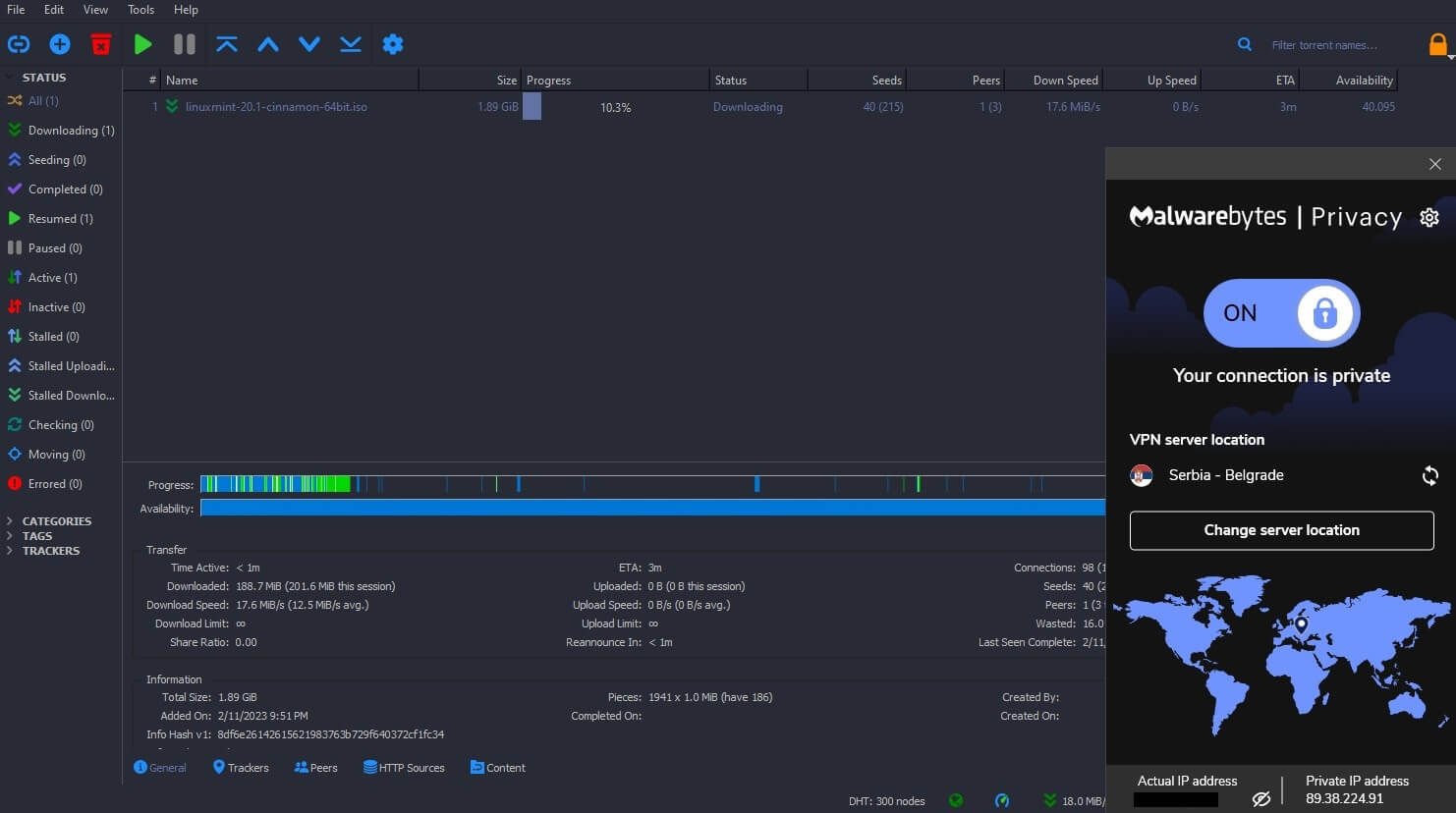
Task: Click Change server location button
Action: (1281, 530)
